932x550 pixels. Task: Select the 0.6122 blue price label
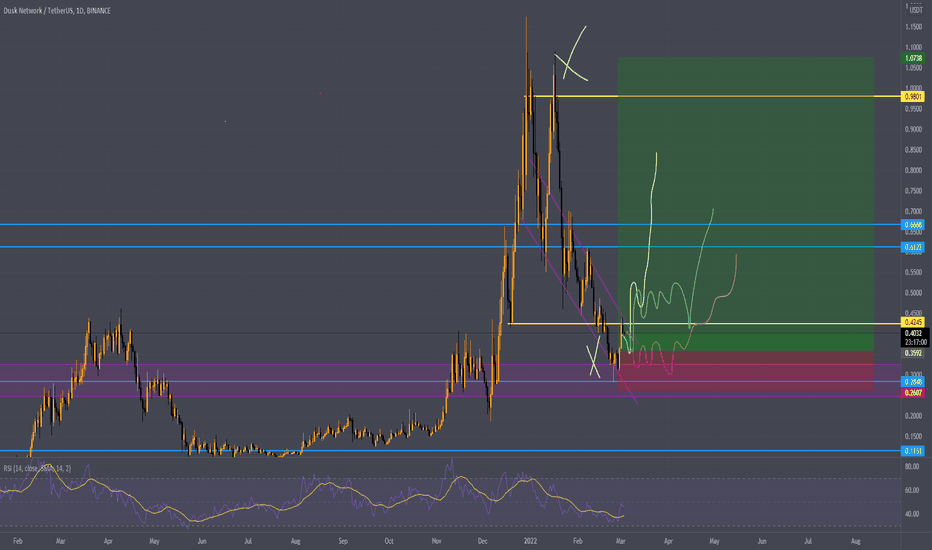[913, 247]
